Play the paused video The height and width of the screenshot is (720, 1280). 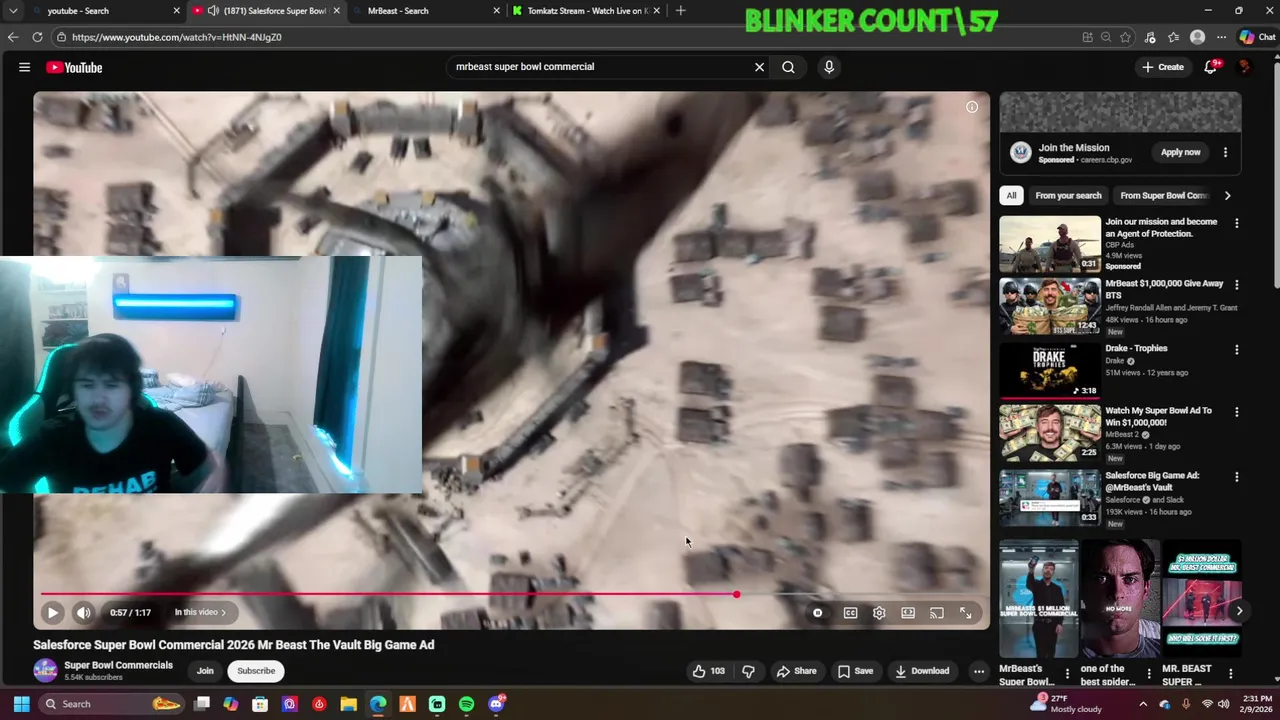point(53,613)
